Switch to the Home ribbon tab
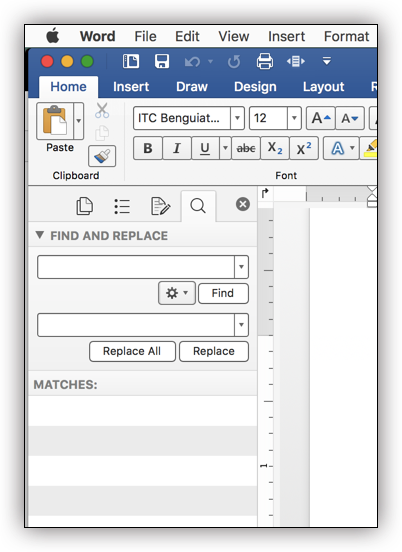The image size is (402, 552). pos(68,87)
